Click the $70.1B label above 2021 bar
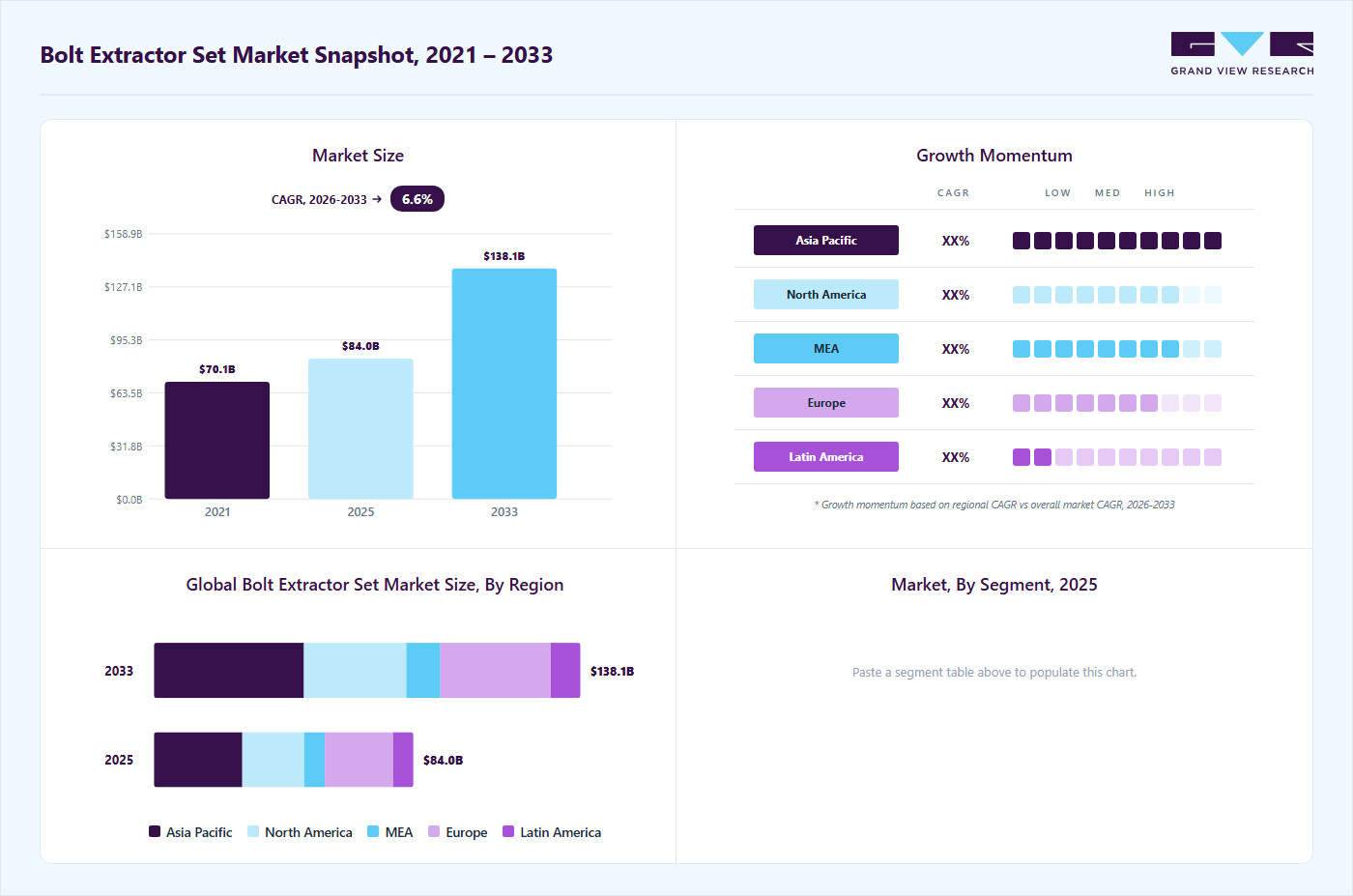Viewport: 1353px width, 896px height. click(x=217, y=369)
